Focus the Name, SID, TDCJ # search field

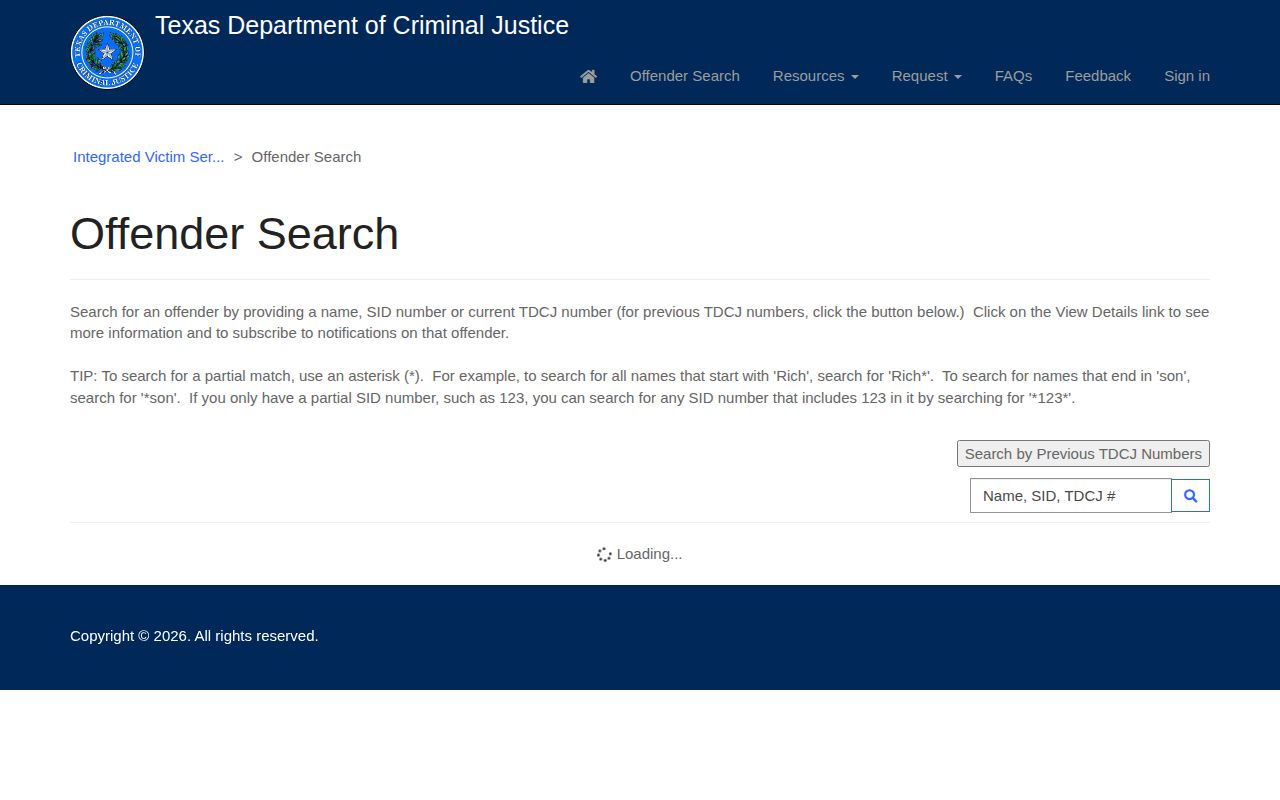coord(1071,495)
